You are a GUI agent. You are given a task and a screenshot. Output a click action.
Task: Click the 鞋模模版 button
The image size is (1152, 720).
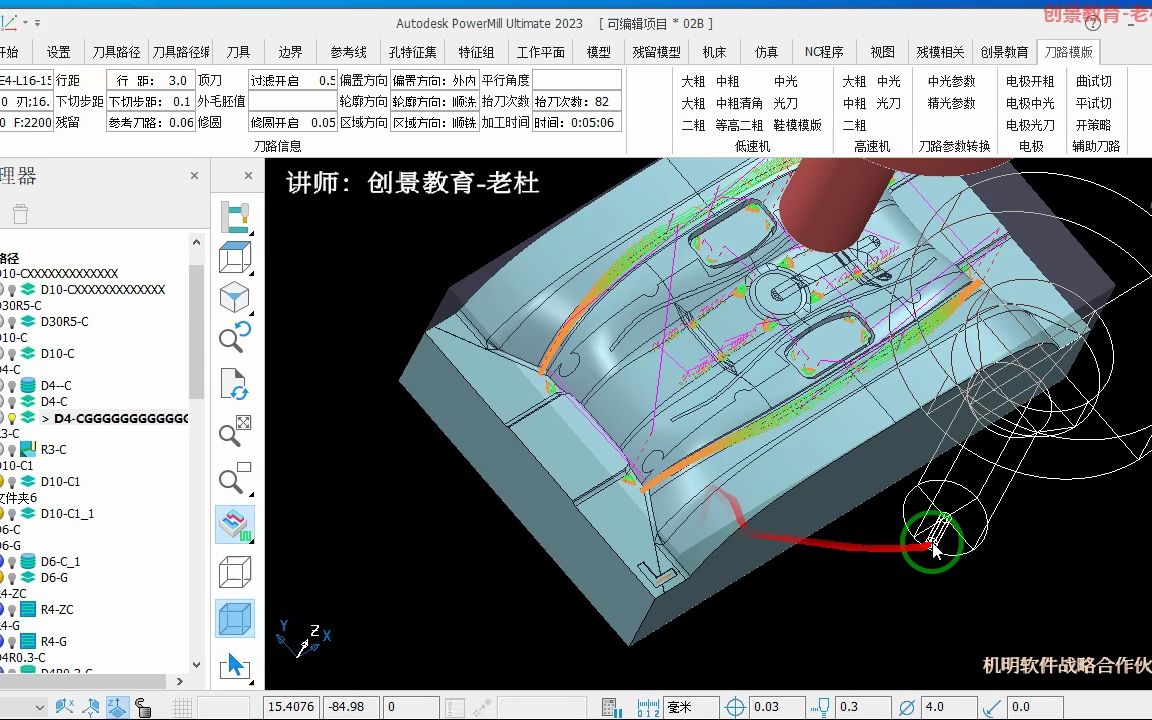[x=798, y=126]
